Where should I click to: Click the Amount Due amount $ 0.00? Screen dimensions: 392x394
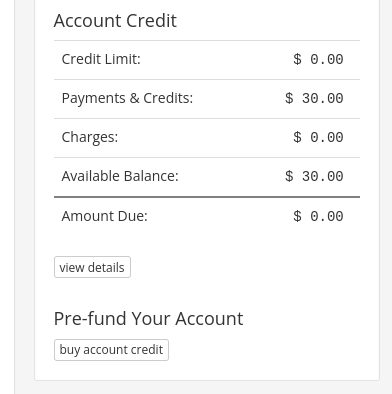[x=318, y=216]
